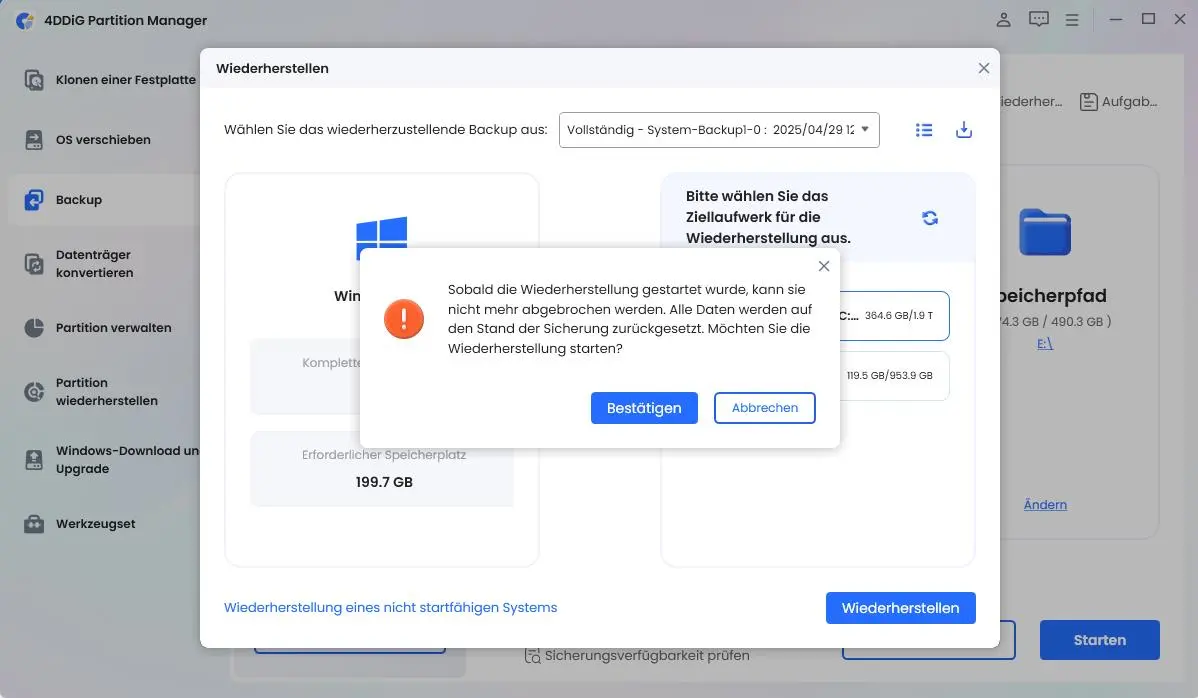Click the toolbox sidebar icon
The height and width of the screenshot is (698, 1198).
[x=34, y=524]
